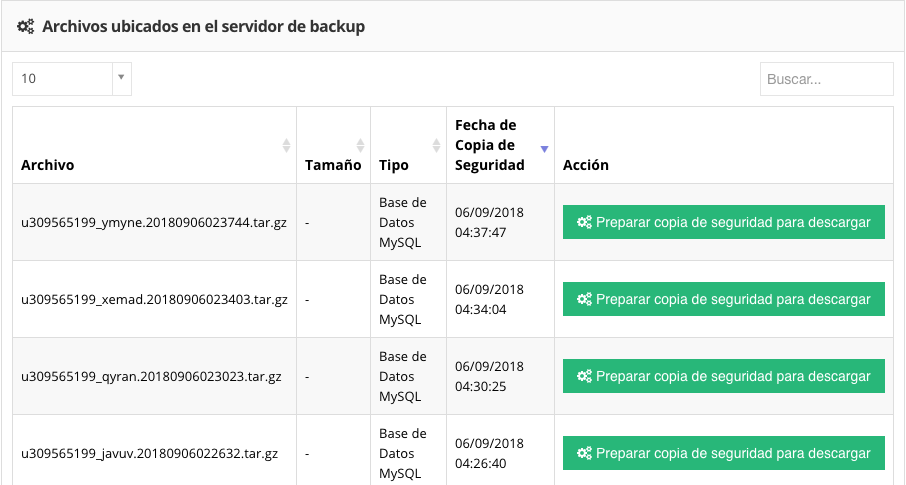Click gears icon in javuv row button

[x=585, y=452]
